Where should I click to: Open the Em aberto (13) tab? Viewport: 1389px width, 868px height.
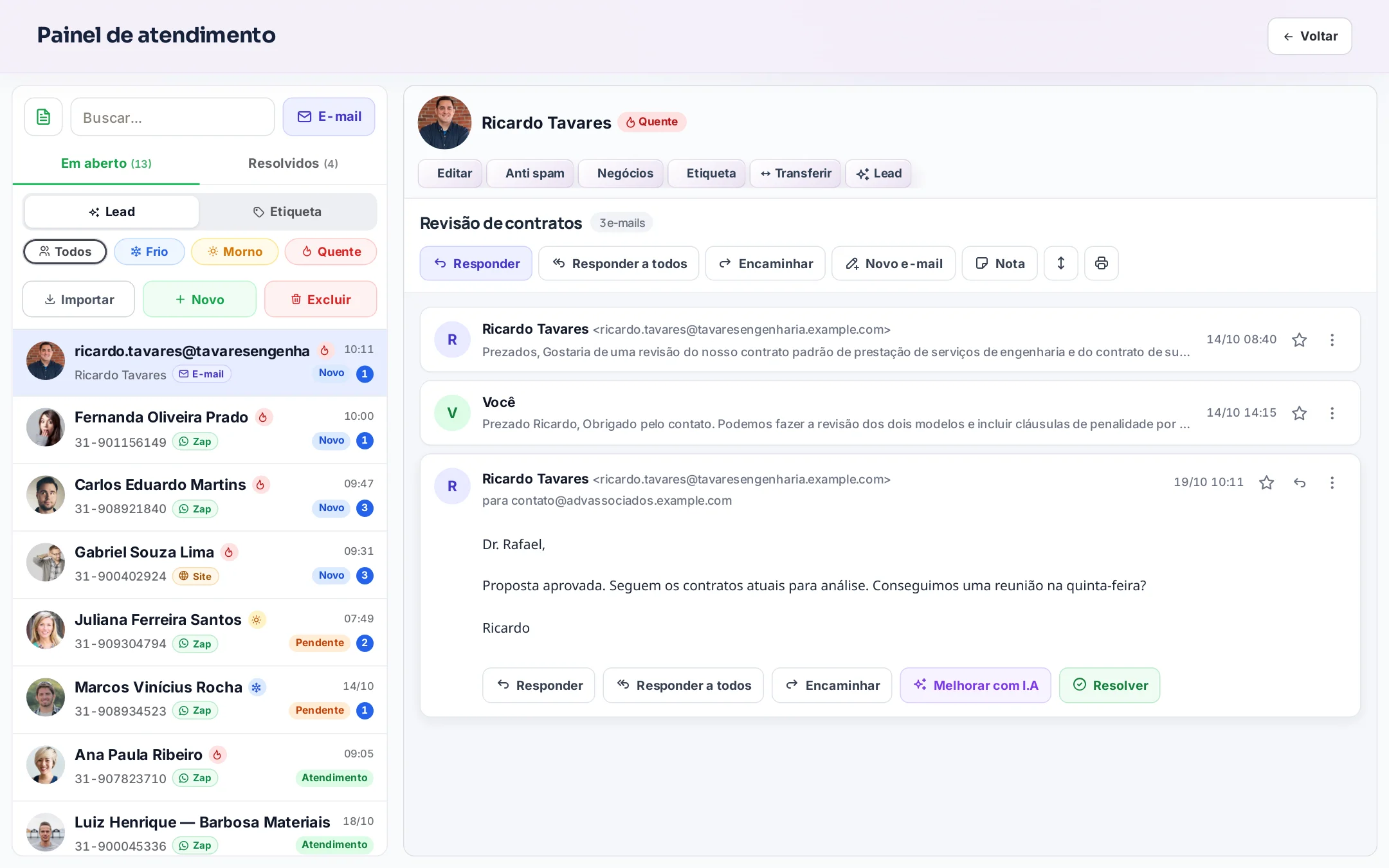pyautogui.click(x=106, y=163)
